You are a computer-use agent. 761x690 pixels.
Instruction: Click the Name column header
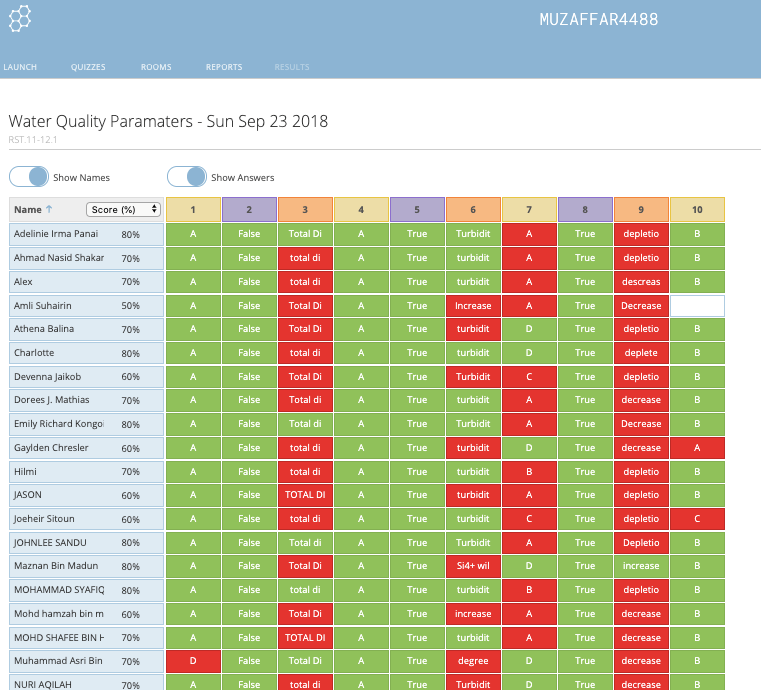click(28, 210)
